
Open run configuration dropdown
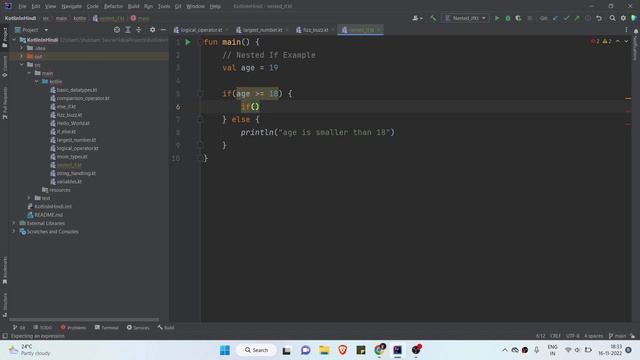pyautogui.click(x=466, y=18)
